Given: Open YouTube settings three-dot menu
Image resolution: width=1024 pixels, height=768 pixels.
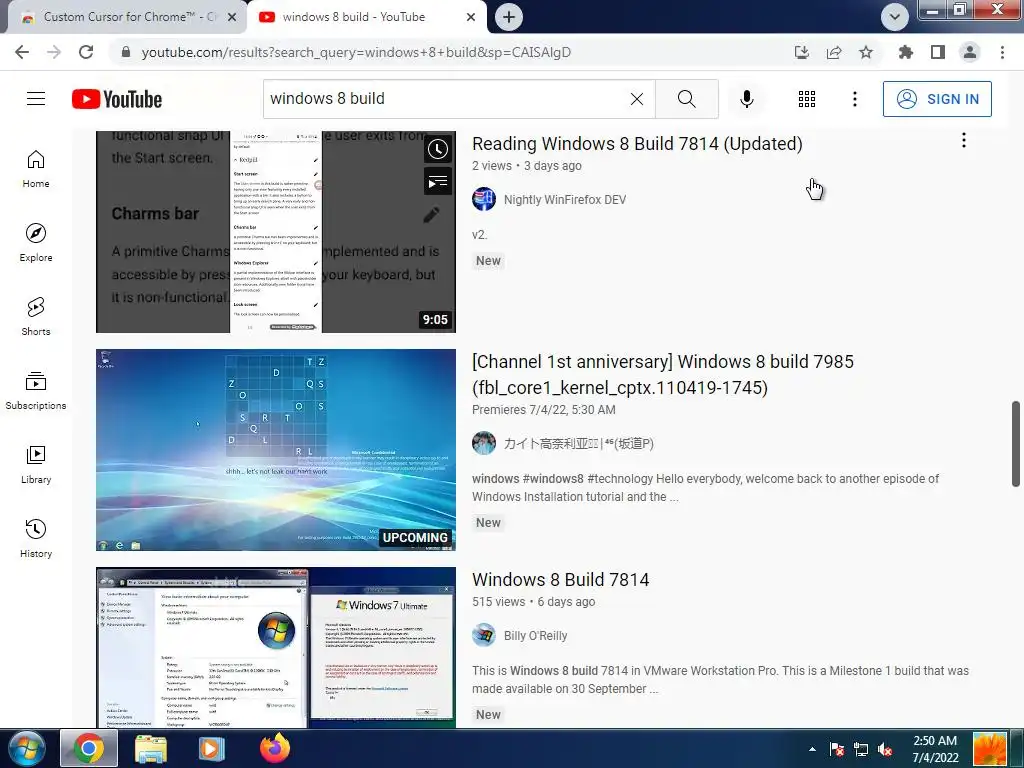Looking at the screenshot, I should tap(854, 99).
